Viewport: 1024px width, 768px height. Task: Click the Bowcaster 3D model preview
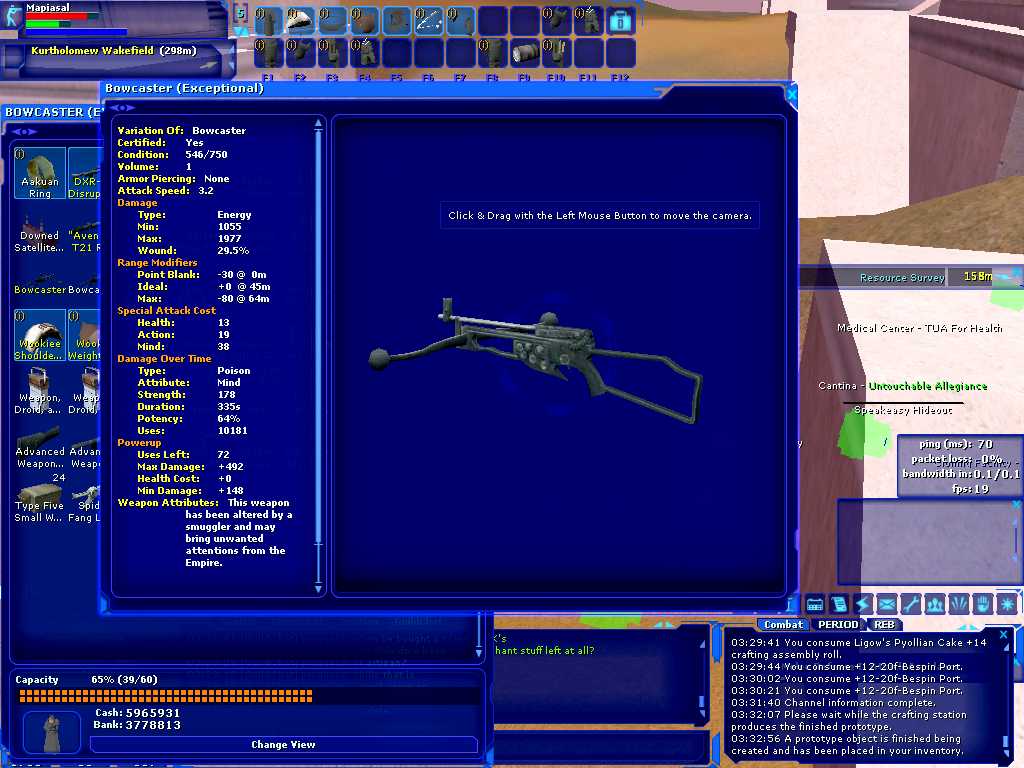pos(536,359)
